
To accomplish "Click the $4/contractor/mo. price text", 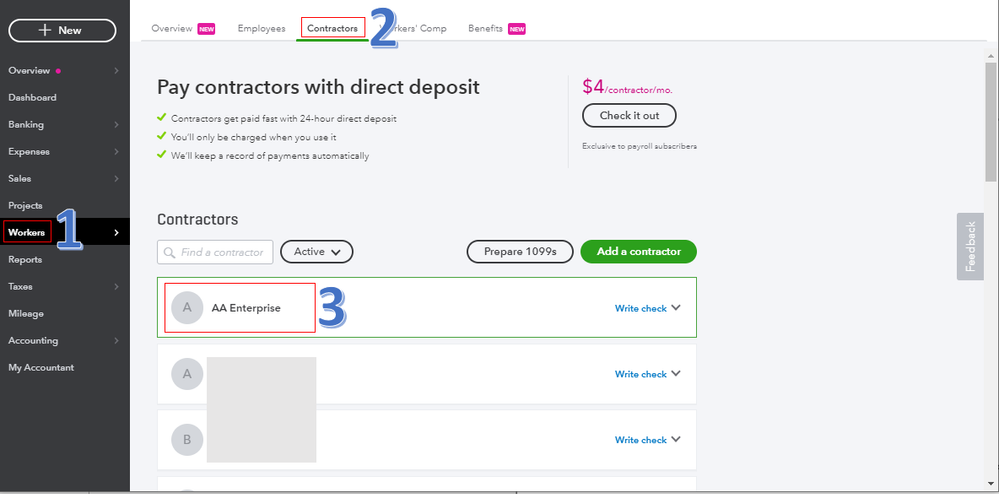I will coord(627,87).
